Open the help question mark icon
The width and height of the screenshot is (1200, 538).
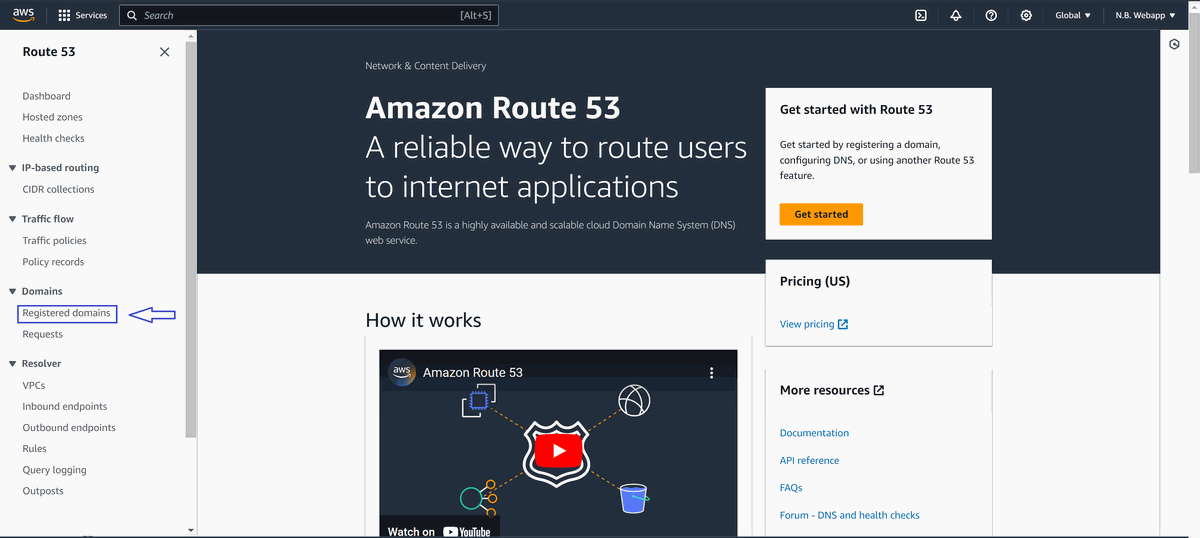pos(991,16)
